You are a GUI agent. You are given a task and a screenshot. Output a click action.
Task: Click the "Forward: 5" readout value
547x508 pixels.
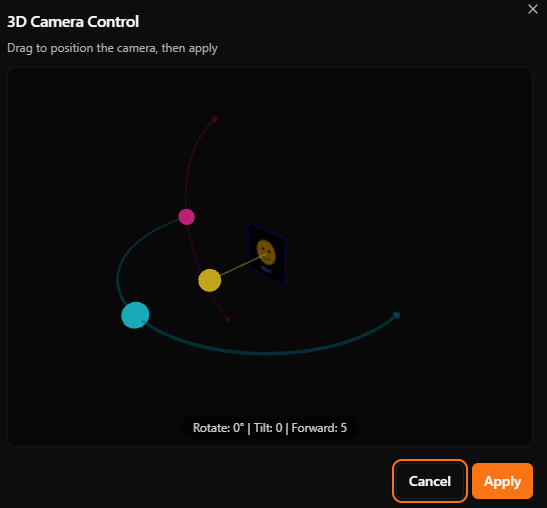pos(319,428)
